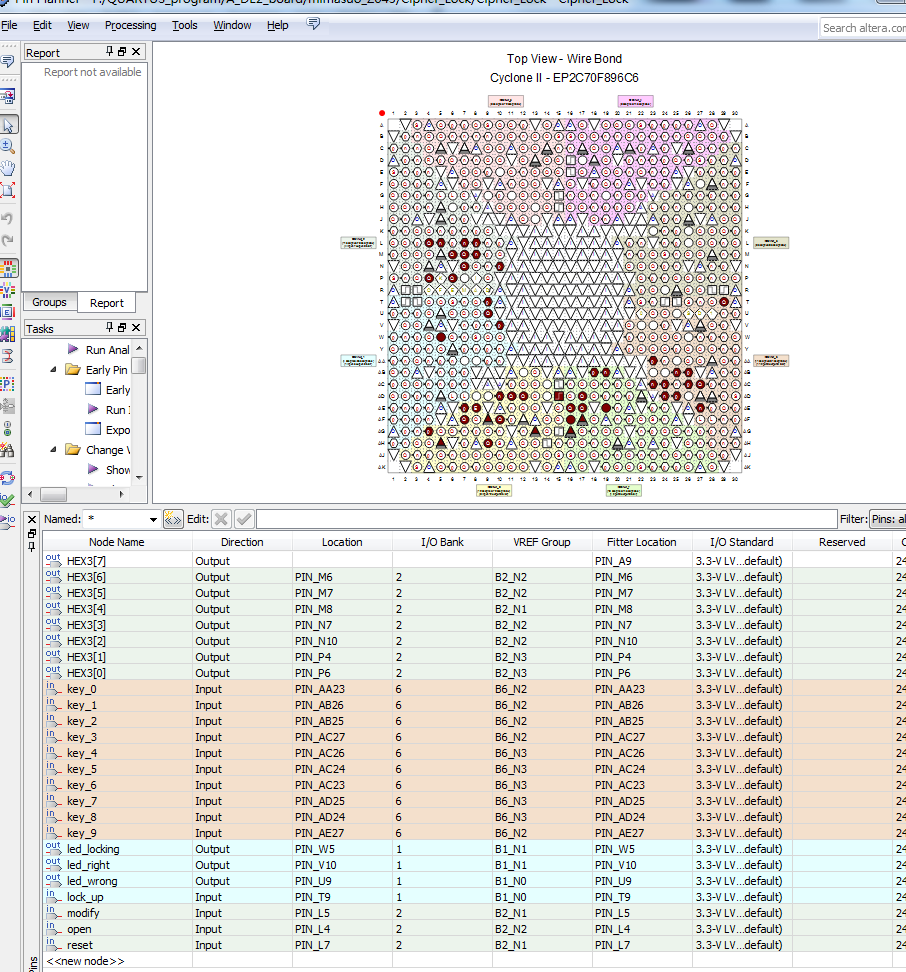Switch to the Groups tab
906x972 pixels.
tap(49, 302)
